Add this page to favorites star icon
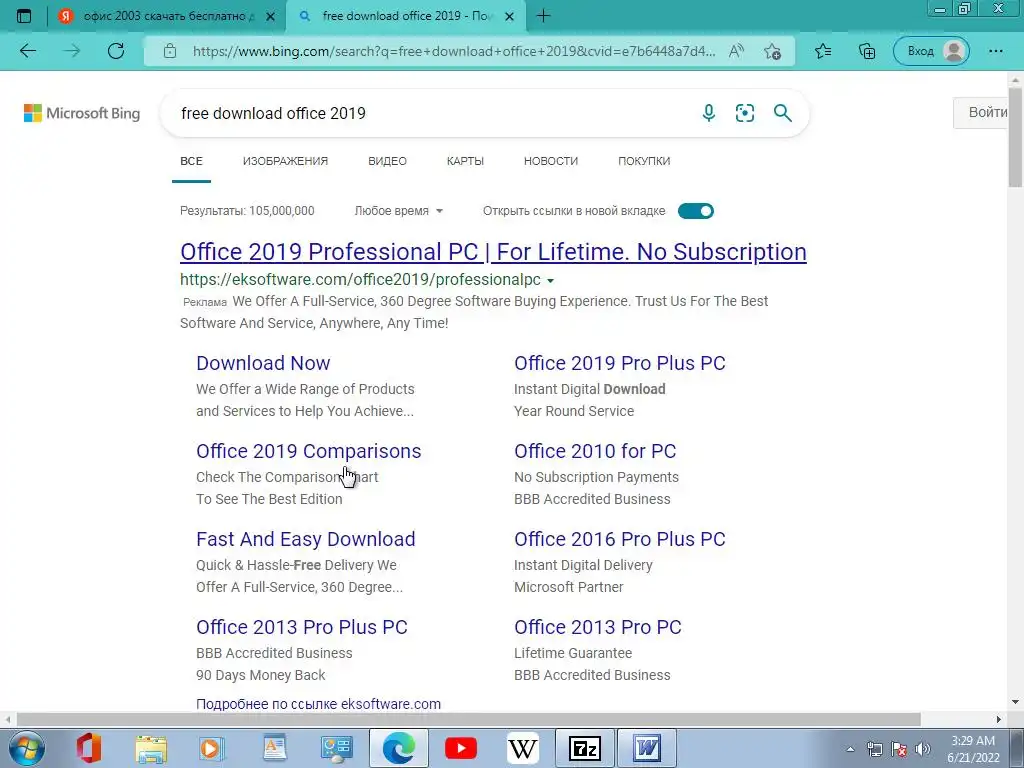This screenshot has height=768, width=1024. (773, 51)
